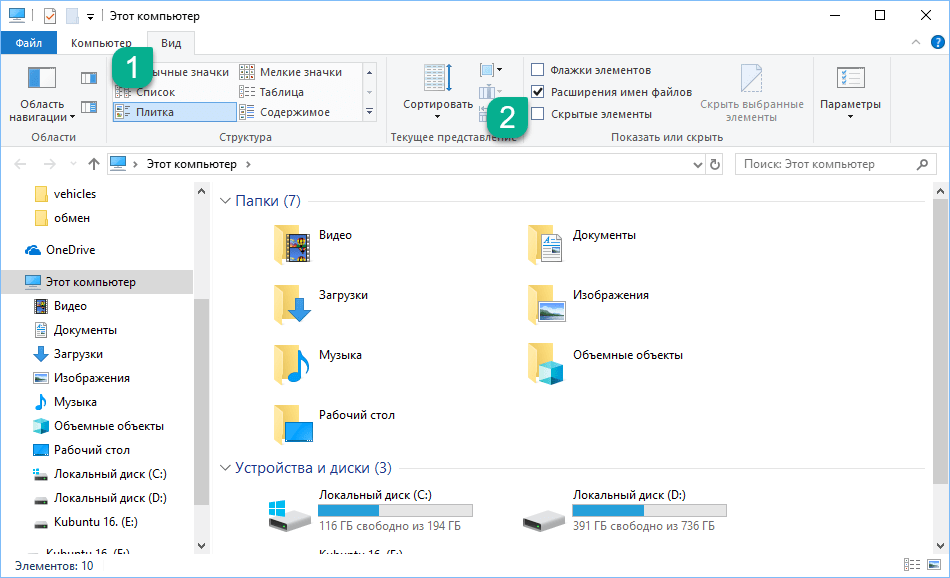Switch to the Компьютер ribbon tab
This screenshot has height=578, width=950.
pyautogui.click(x=101, y=43)
